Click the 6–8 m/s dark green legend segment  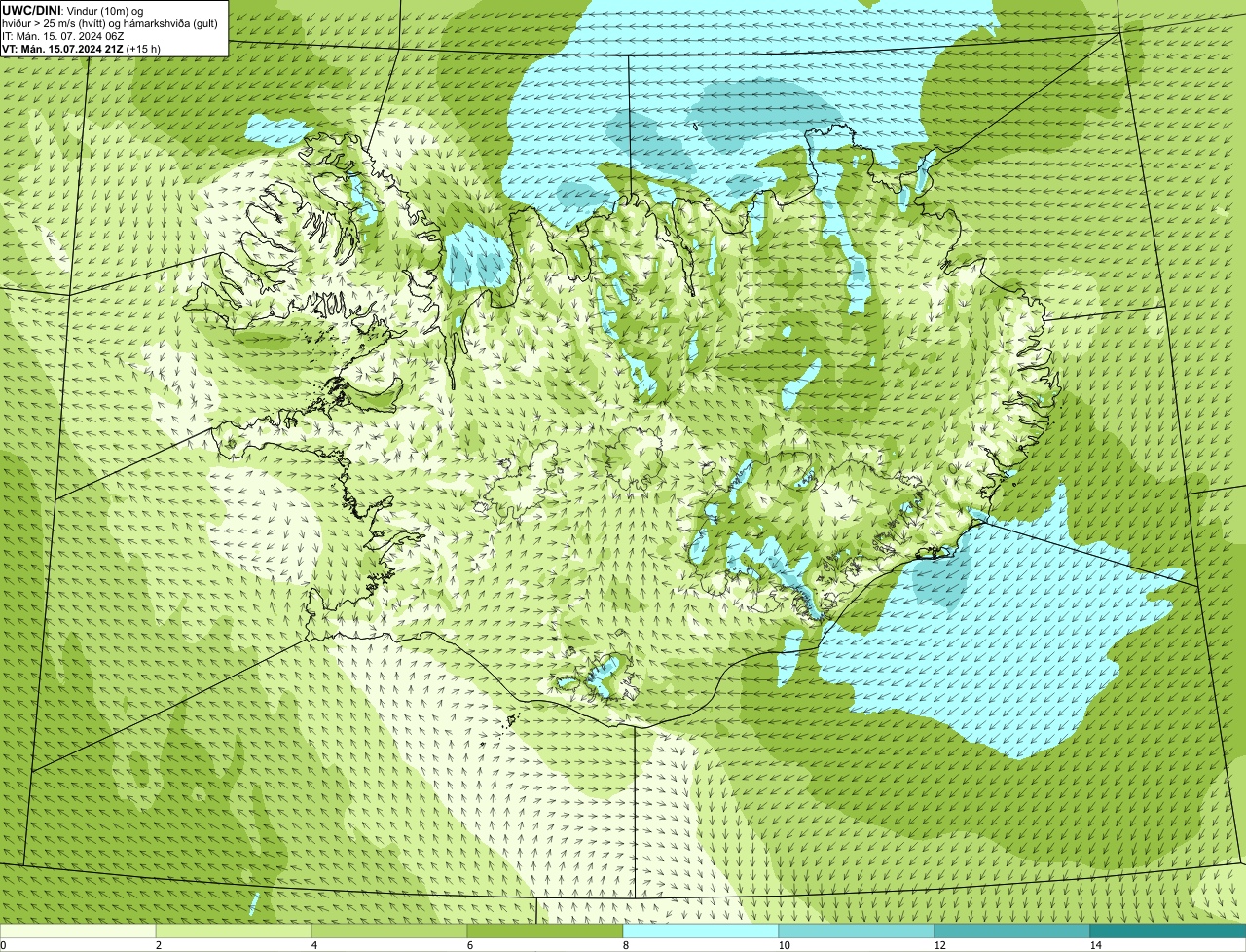pos(545,931)
